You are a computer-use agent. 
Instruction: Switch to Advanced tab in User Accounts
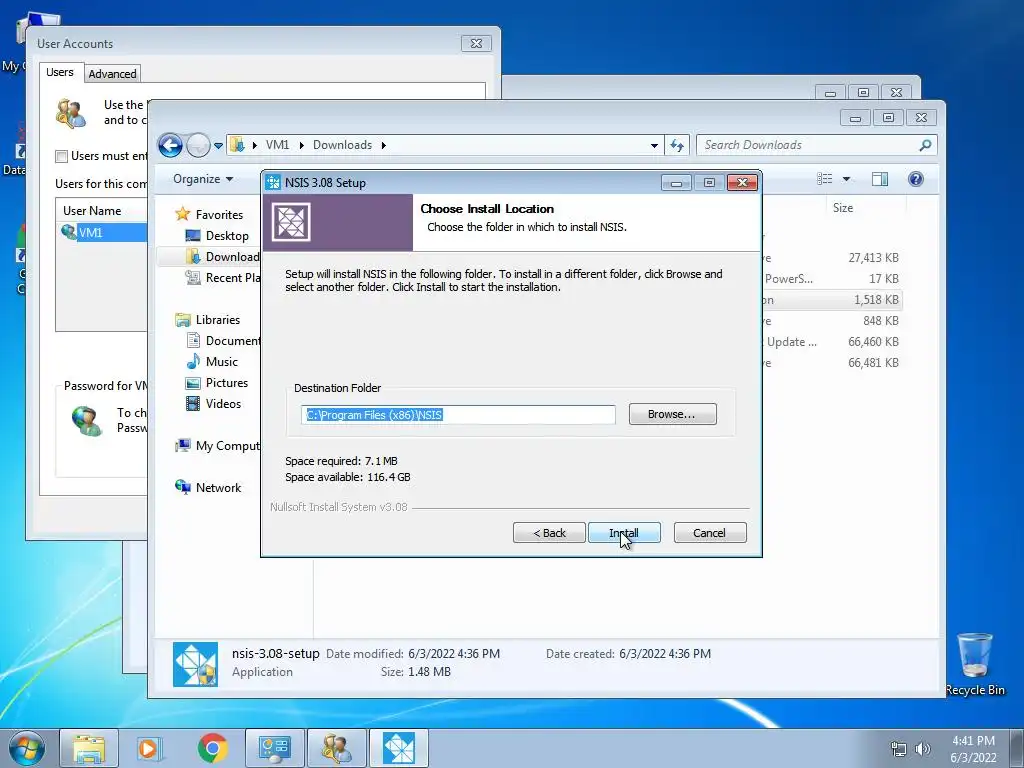[x=112, y=74]
